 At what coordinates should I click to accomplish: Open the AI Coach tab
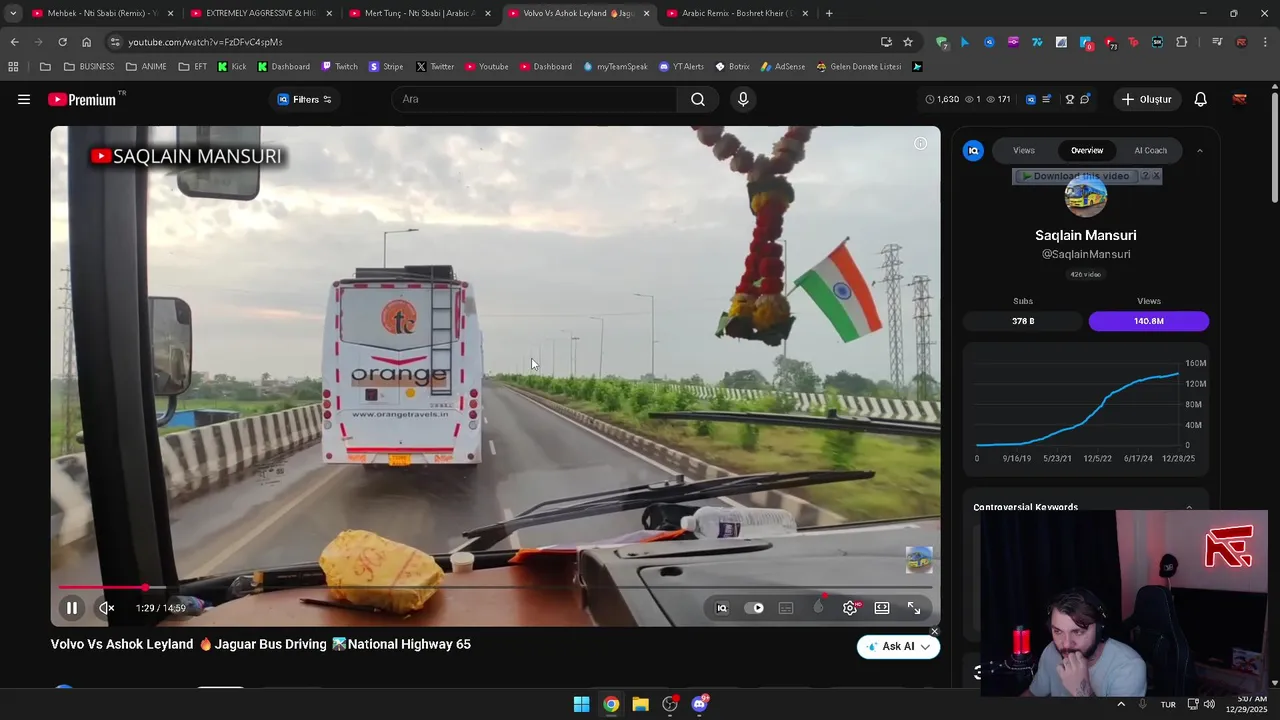point(1150,150)
